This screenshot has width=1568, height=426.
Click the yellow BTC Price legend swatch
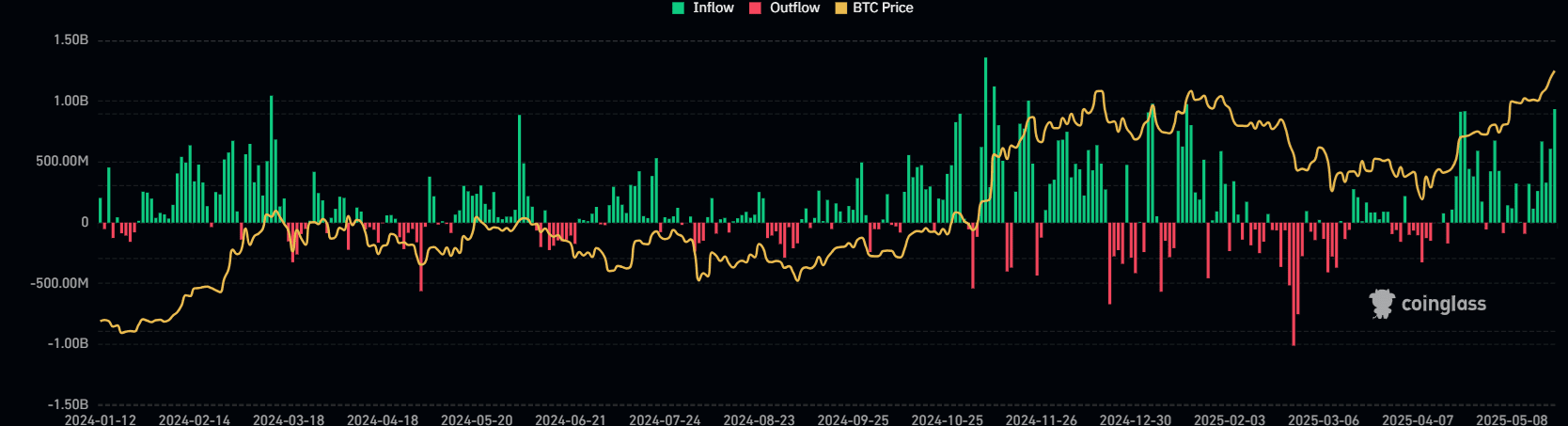tap(840, 8)
